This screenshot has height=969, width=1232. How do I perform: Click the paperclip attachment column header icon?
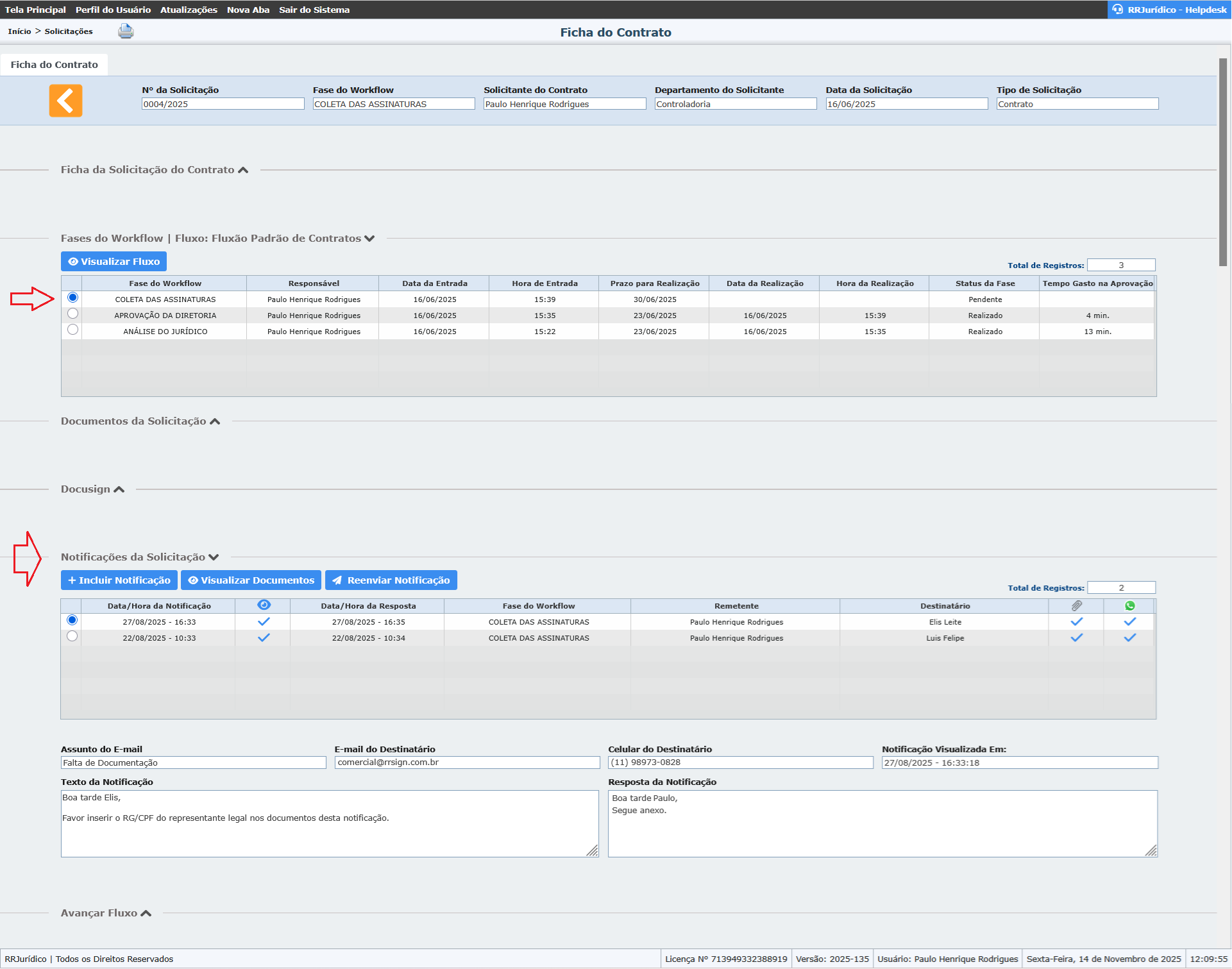1077,605
